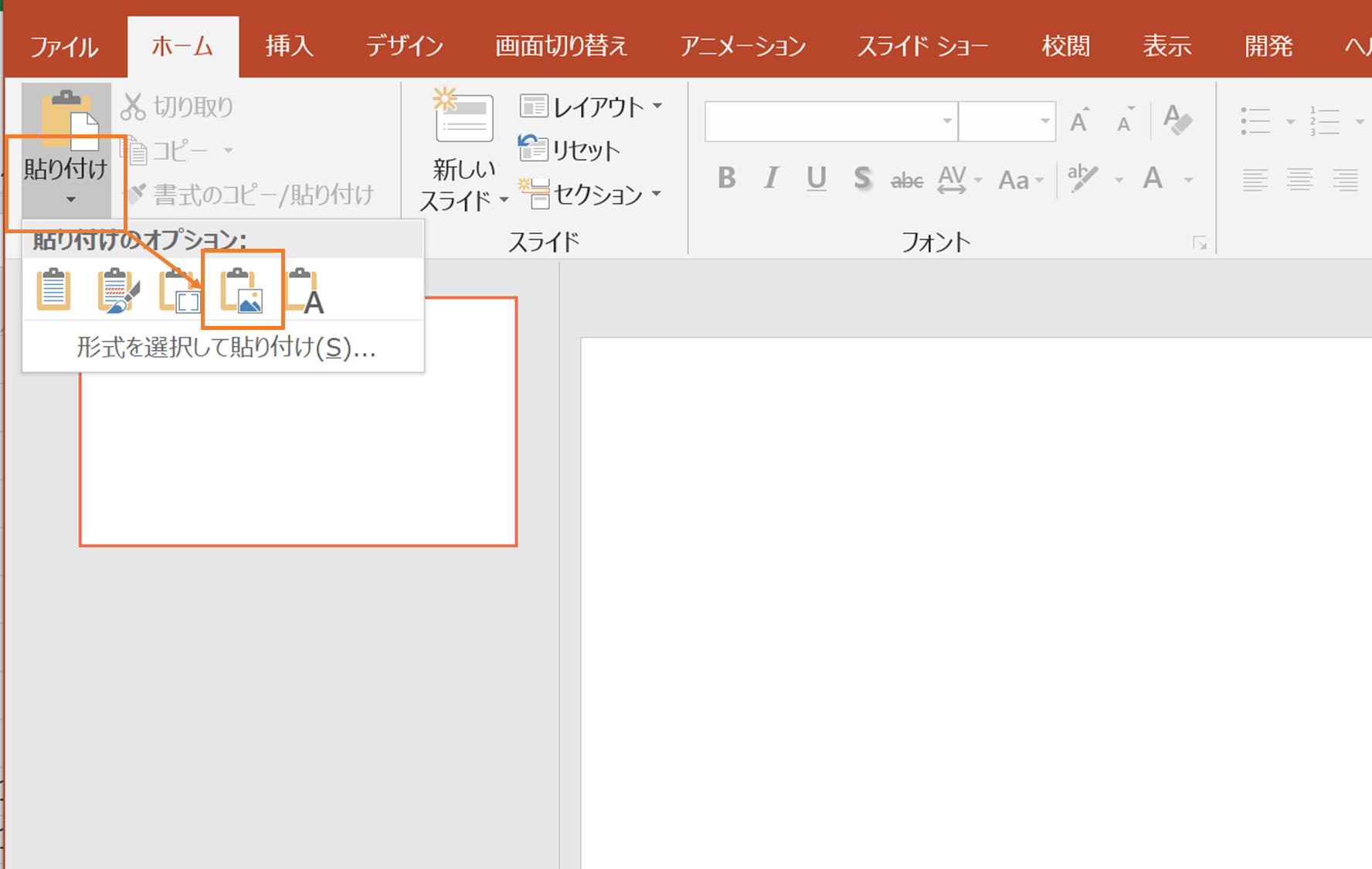Expand the font color dropdown arrow
1372x869 pixels.
click(1188, 180)
